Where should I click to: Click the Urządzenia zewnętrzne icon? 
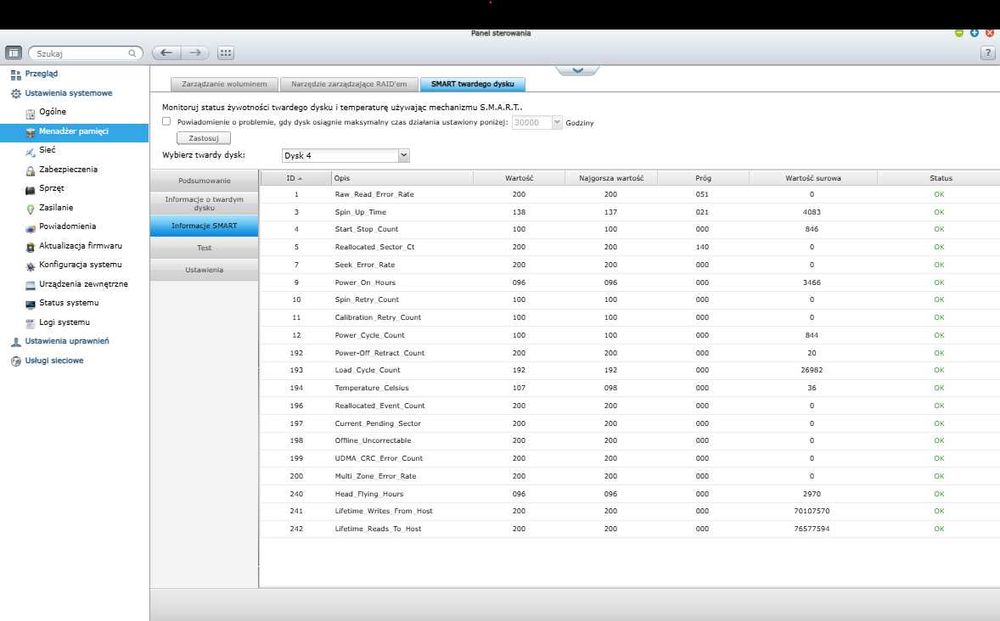click(30, 285)
